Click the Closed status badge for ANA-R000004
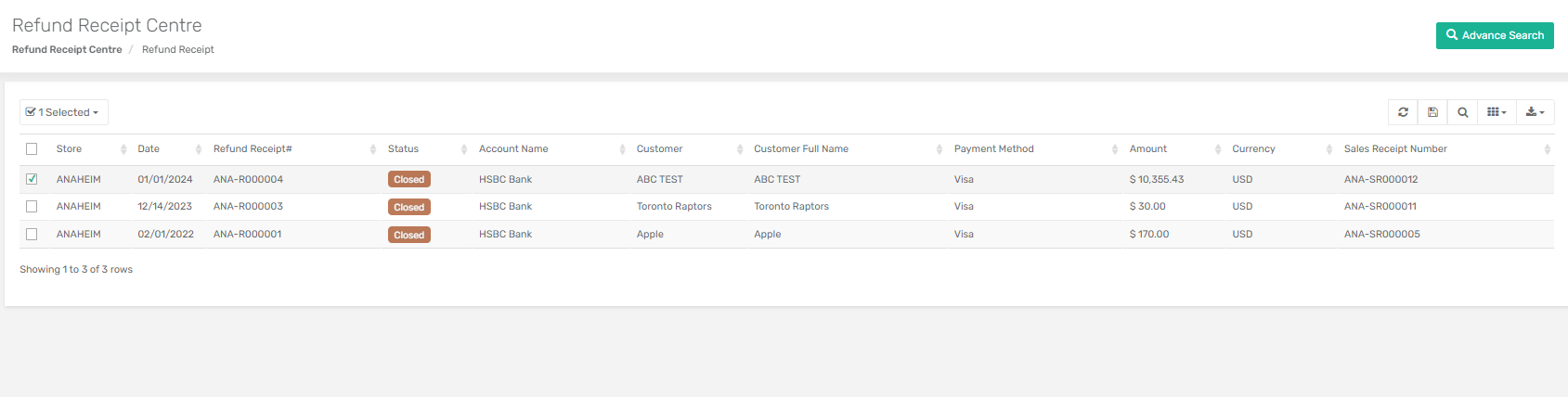Viewport: 1568px width, 397px height. (408, 180)
